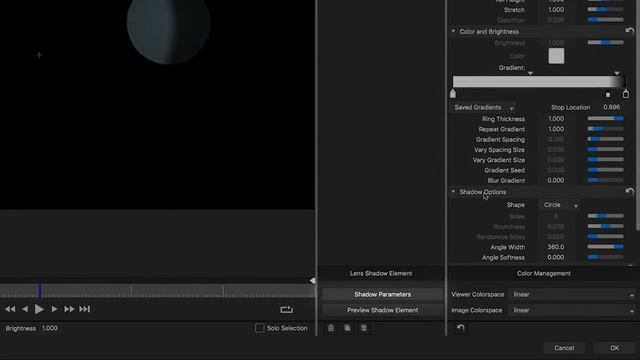Adjust the Ring Thickness slider
The image size is (640, 360).
coord(605,118)
